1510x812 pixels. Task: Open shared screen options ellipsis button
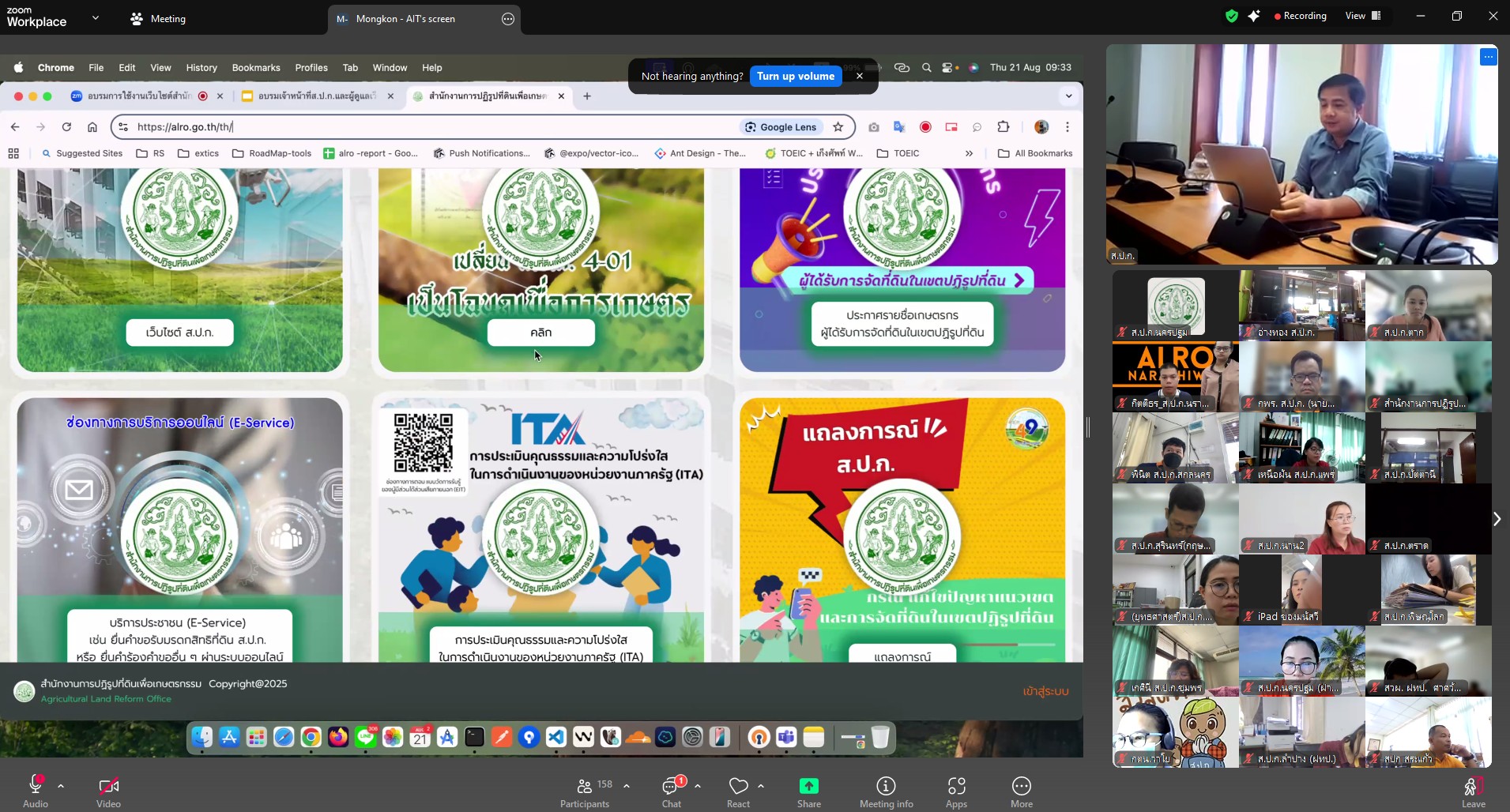(x=508, y=19)
